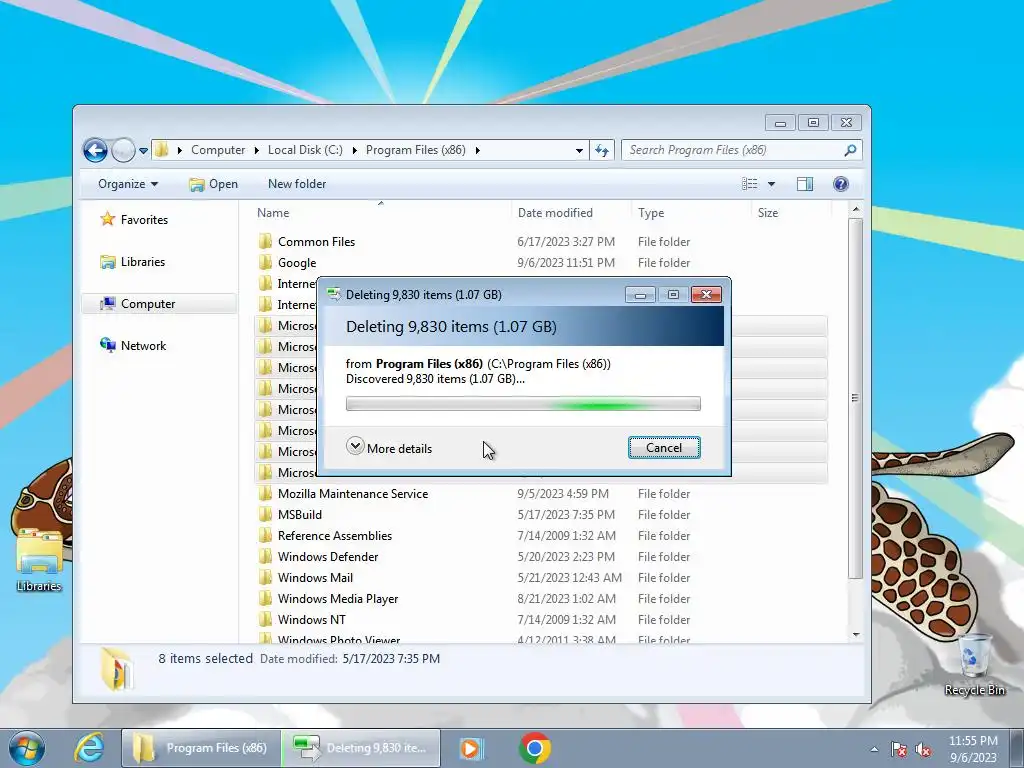Image resolution: width=1024 pixels, height=768 pixels.
Task: Open the Libraries desktop icon
Action: (x=39, y=560)
